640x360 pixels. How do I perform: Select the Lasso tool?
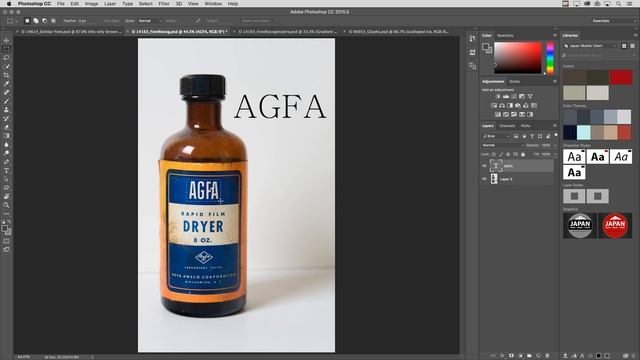(x=7, y=58)
